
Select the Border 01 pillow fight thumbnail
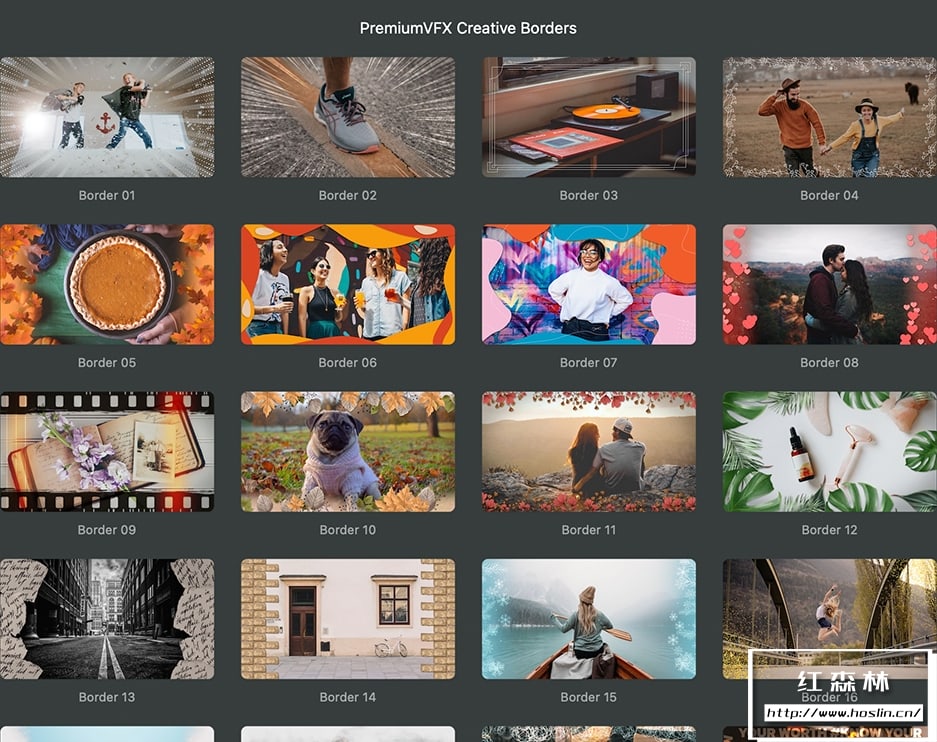(x=107, y=117)
